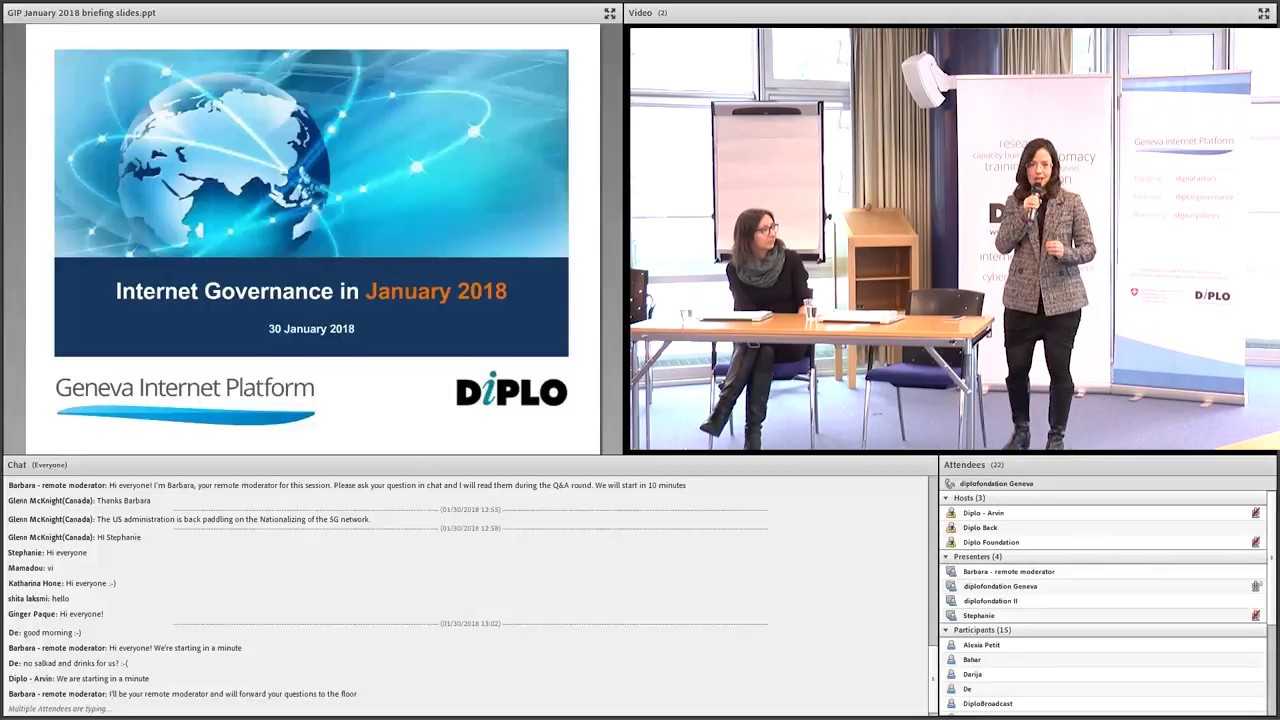Click host icon next to Diplo Foundation
The height and width of the screenshot is (720, 1280).
coord(951,542)
